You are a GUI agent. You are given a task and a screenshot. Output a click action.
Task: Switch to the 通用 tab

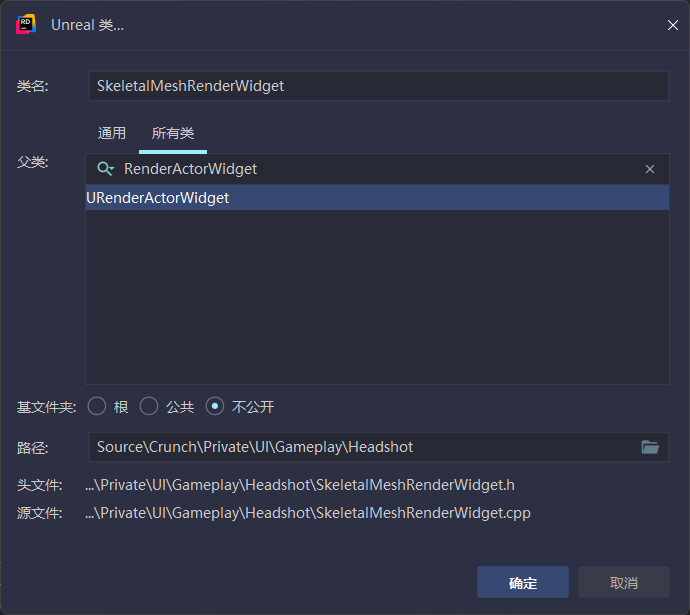112,133
